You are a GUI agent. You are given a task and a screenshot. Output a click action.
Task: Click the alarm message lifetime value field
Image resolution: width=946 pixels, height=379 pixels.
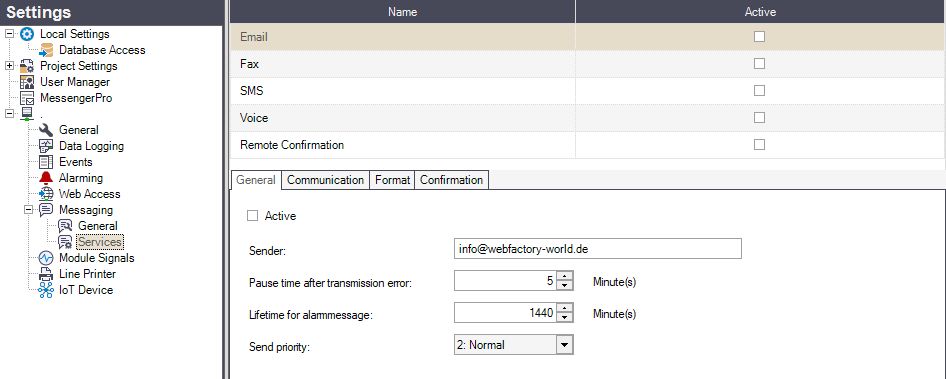point(505,313)
